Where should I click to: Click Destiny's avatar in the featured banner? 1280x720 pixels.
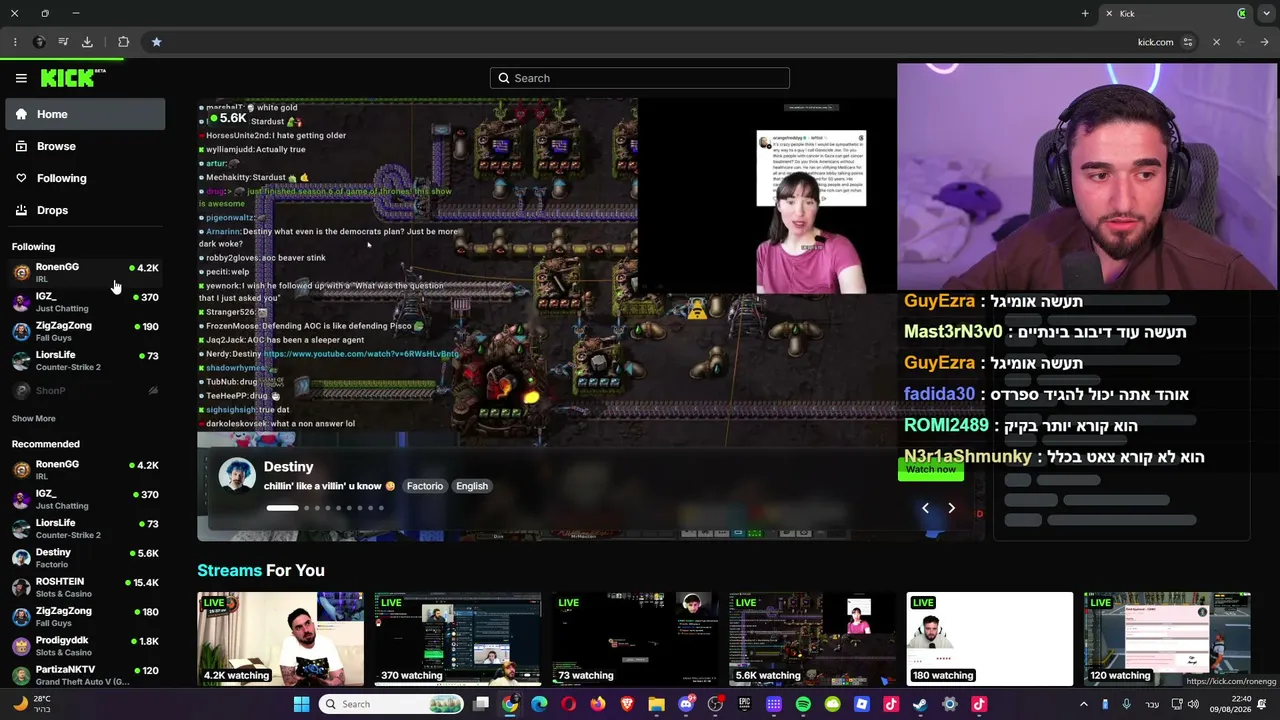tap(237, 476)
